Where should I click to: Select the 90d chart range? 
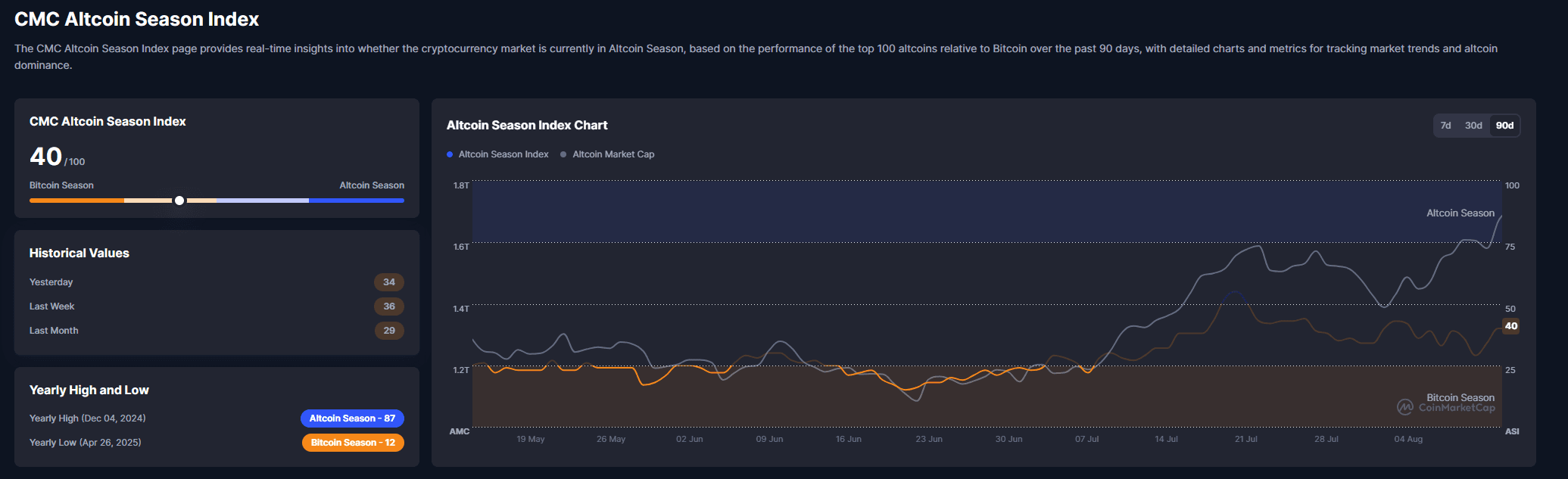(1504, 126)
